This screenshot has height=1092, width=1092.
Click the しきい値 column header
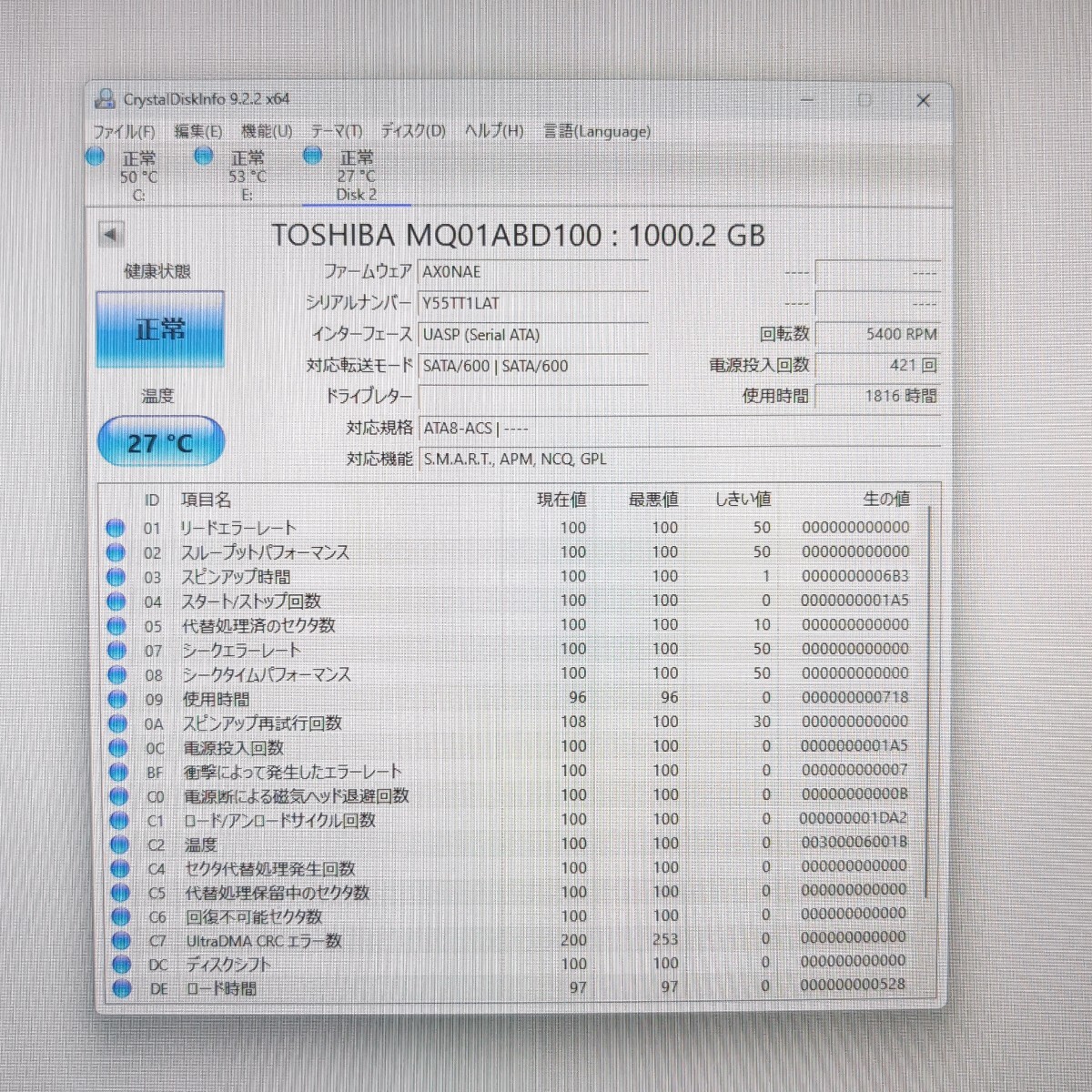[743, 499]
